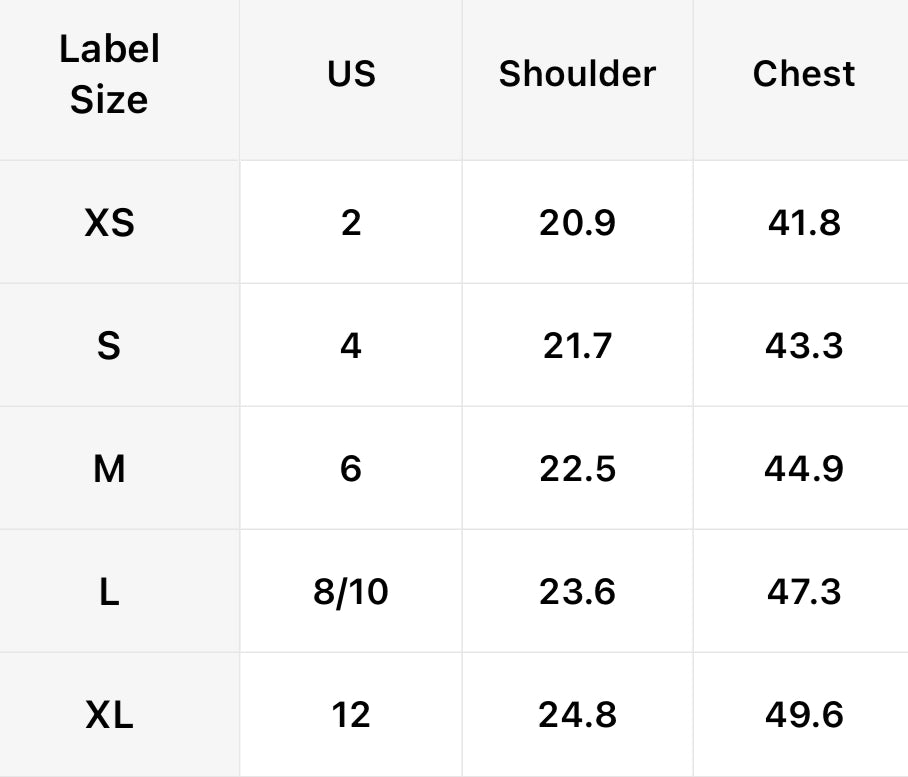
Task: Select the S size label cell
Action: coord(109,346)
